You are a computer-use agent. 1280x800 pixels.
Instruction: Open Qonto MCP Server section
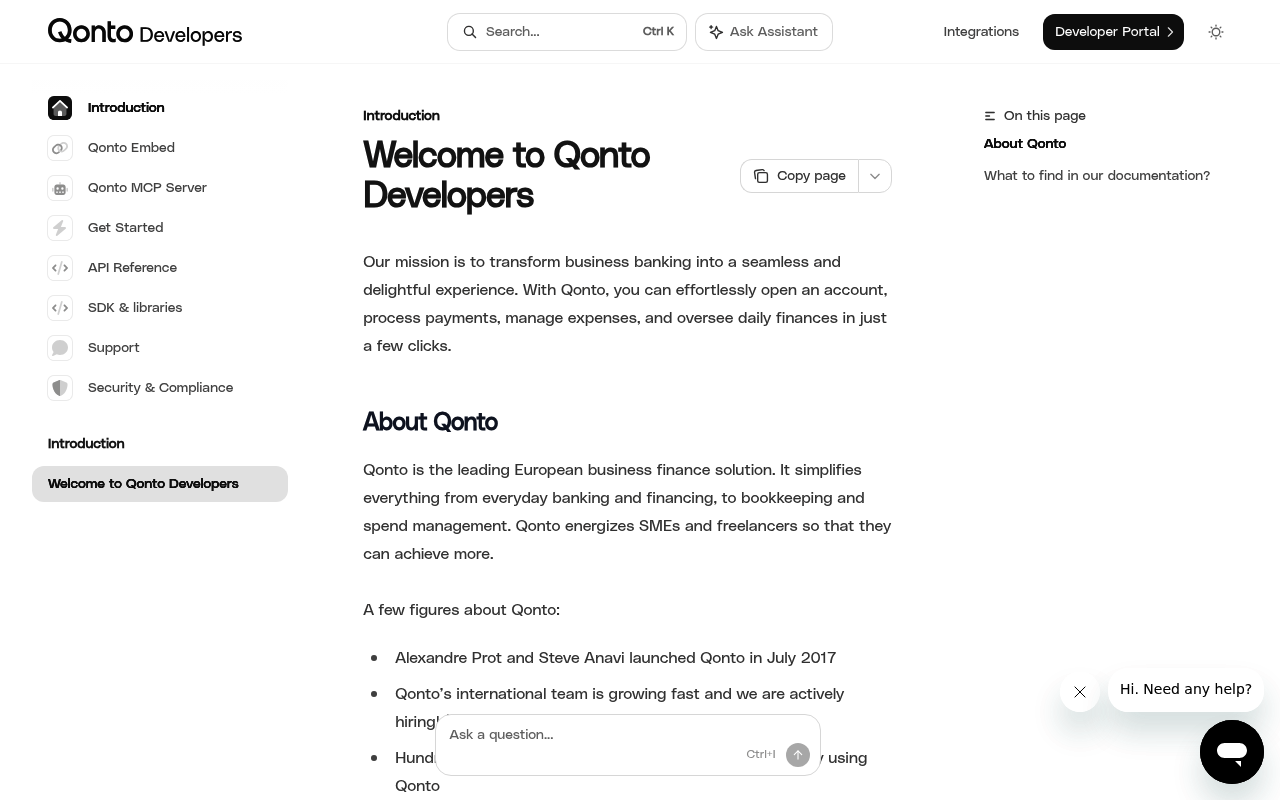coord(147,188)
